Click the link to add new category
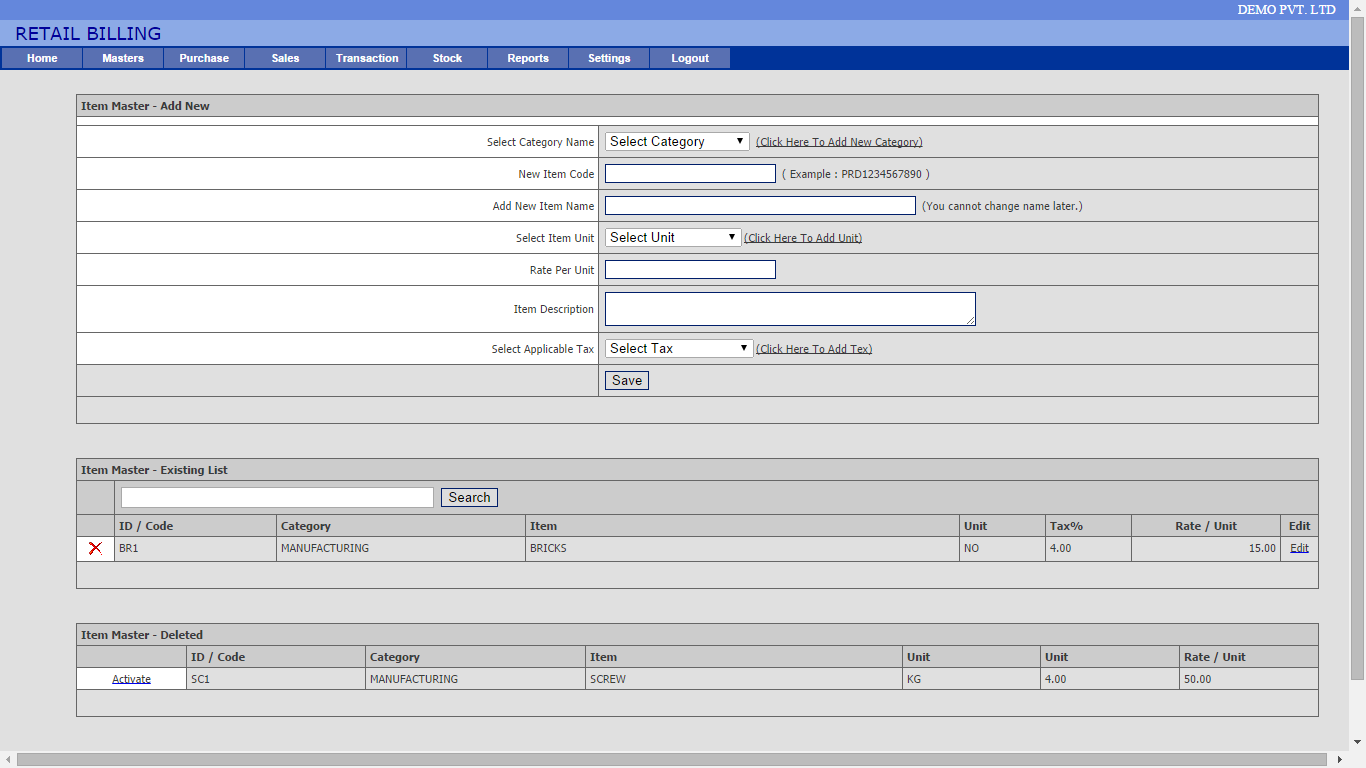1366x768 pixels. coord(839,142)
